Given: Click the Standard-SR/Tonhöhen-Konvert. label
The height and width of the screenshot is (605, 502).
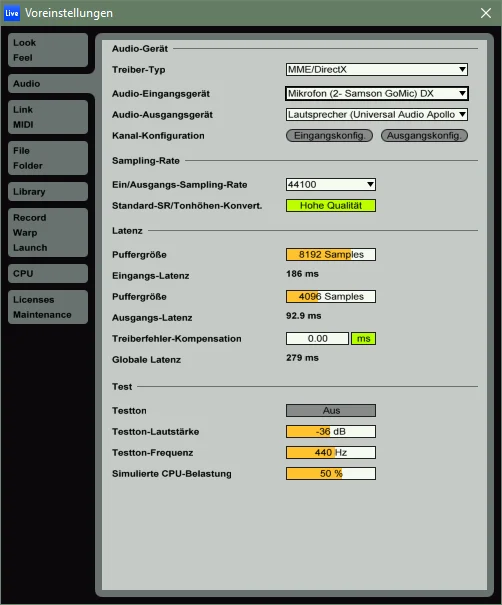Looking at the screenshot, I should [x=187, y=206].
